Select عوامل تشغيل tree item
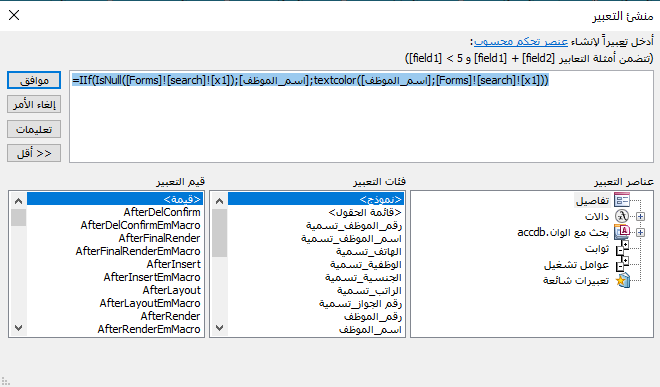The height and width of the screenshot is (387, 660). 576,265
